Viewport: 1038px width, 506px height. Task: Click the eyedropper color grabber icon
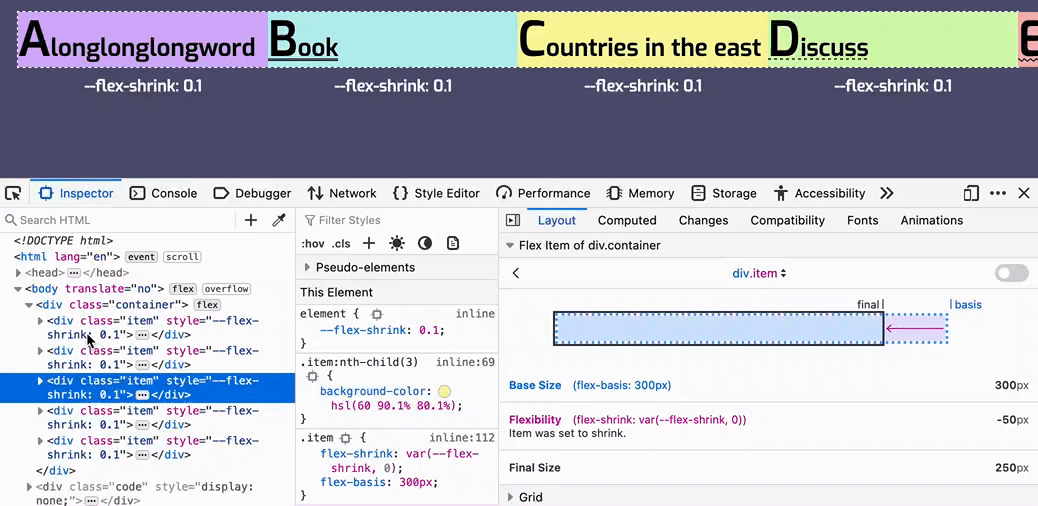[280, 220]
